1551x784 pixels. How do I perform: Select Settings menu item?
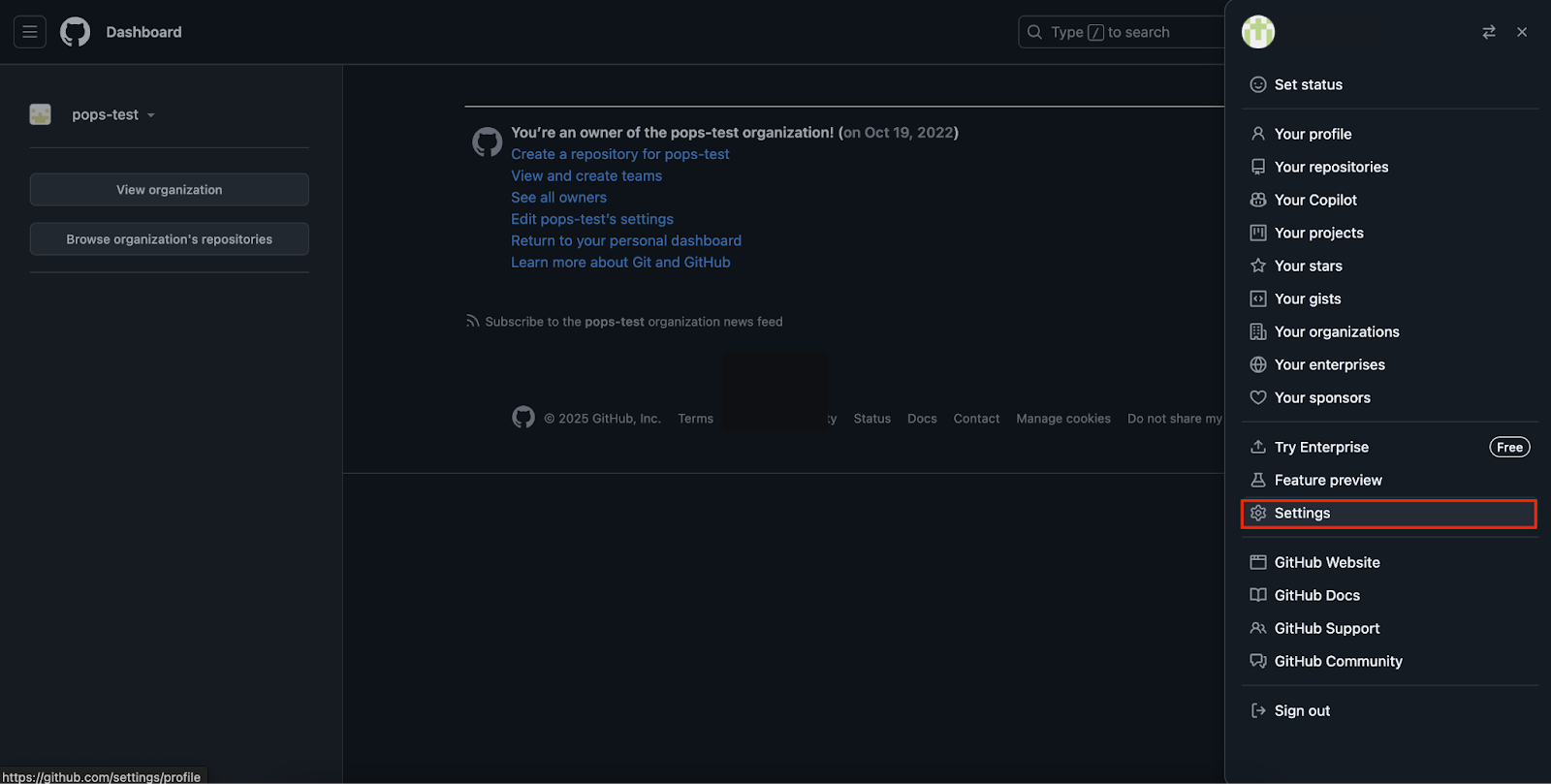(x=1389, y=513)
